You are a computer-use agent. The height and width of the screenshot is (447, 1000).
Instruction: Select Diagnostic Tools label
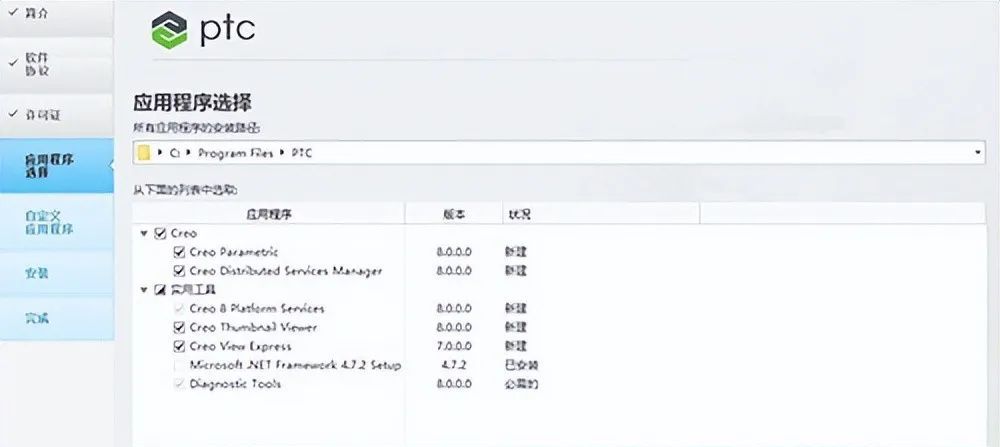pyautogui.click(x=235, y=384)
